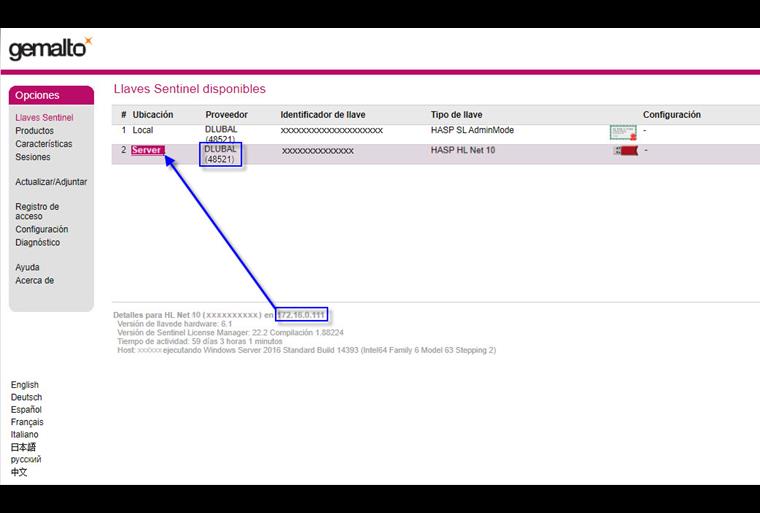Viewport: 760px width, 513px height.
Task: Click the Ubicación column header
Action: (x=153, y=114)
